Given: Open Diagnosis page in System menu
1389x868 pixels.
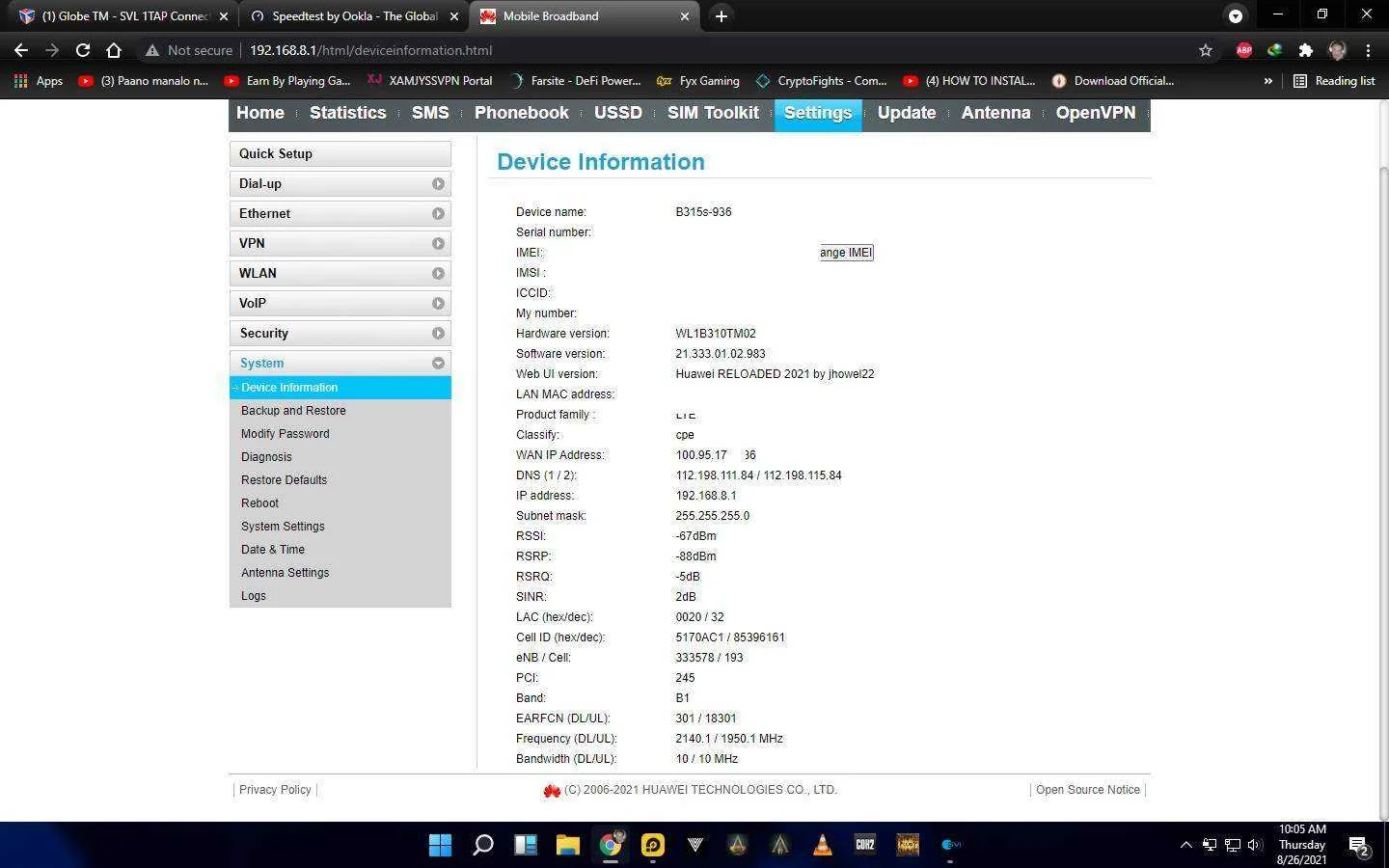Looking at the screenshot, I should coord(266,457).
